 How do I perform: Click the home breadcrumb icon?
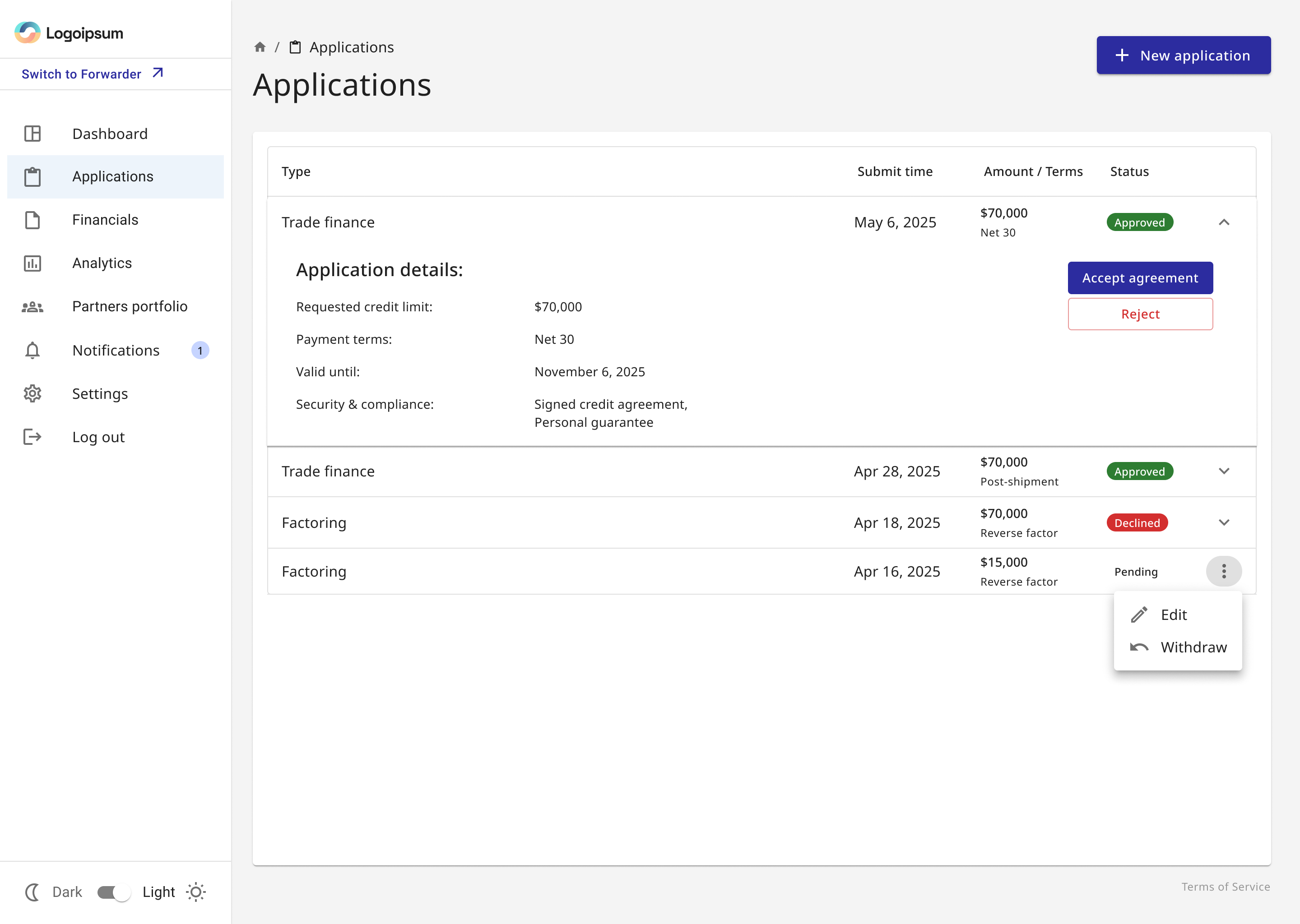pyautogui.click(x=260, y=47)
